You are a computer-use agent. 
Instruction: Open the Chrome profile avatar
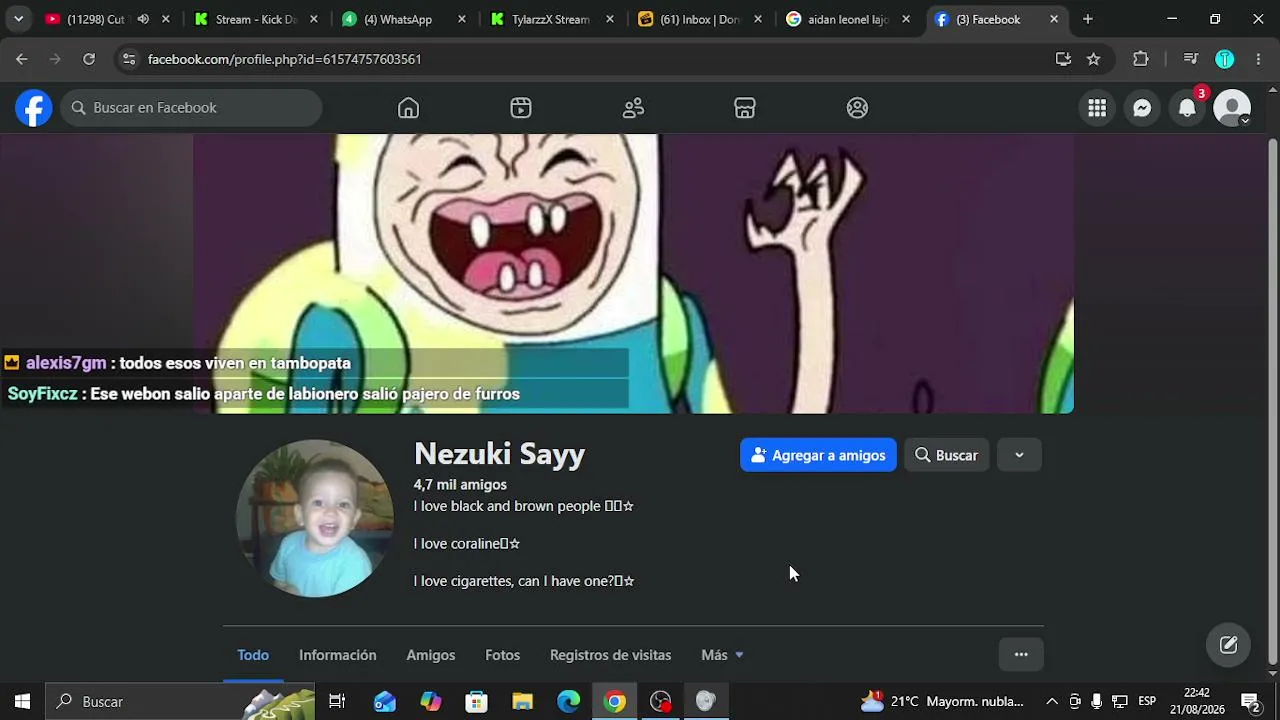point(1224,59)
